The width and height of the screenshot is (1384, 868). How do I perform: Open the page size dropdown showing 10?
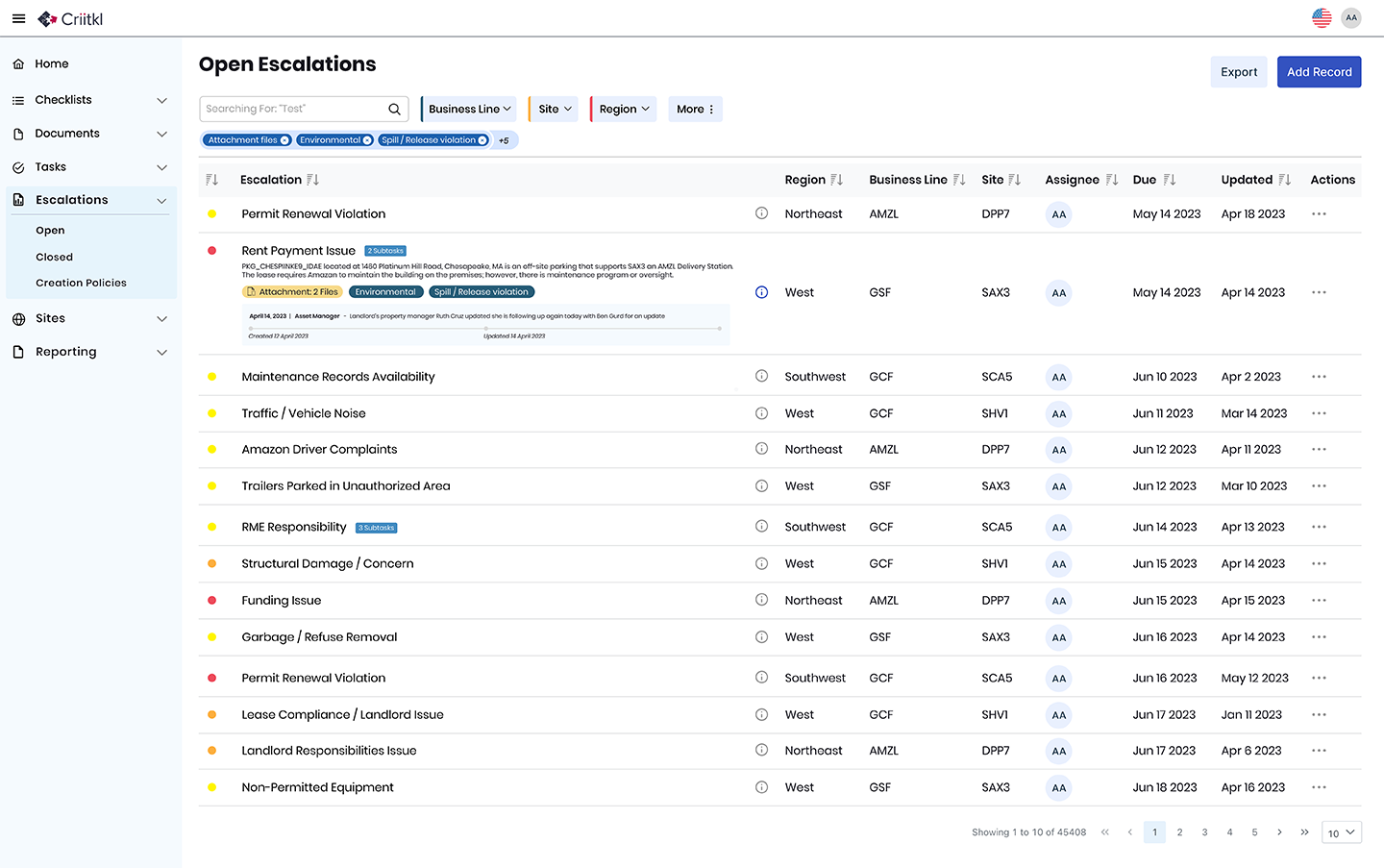pos(1342,832)
